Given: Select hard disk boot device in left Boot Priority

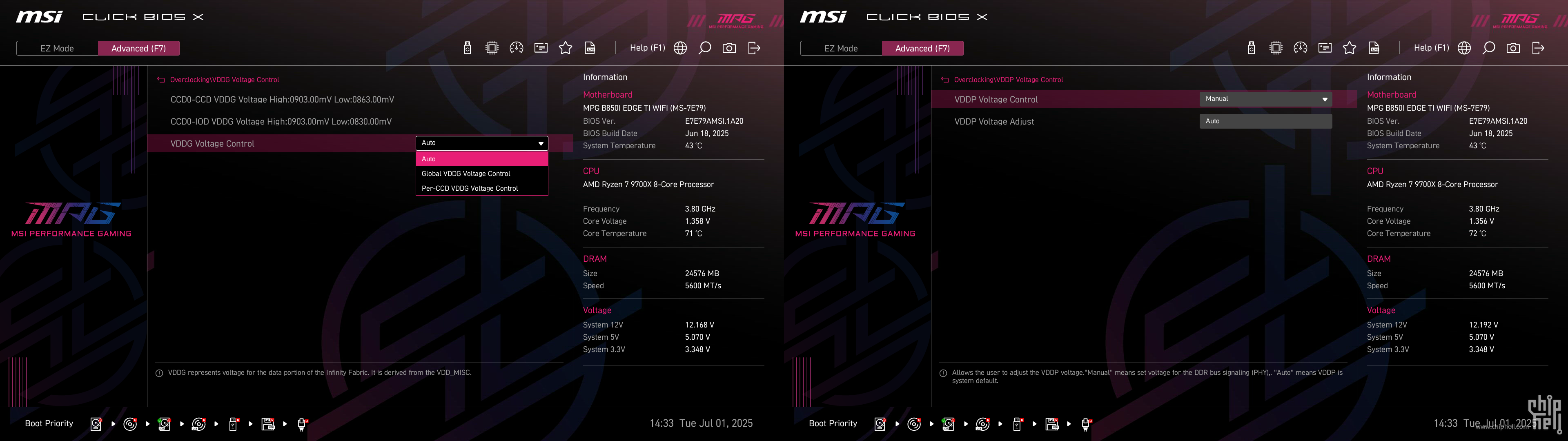Looking at the screenshot, I should 96,424.
